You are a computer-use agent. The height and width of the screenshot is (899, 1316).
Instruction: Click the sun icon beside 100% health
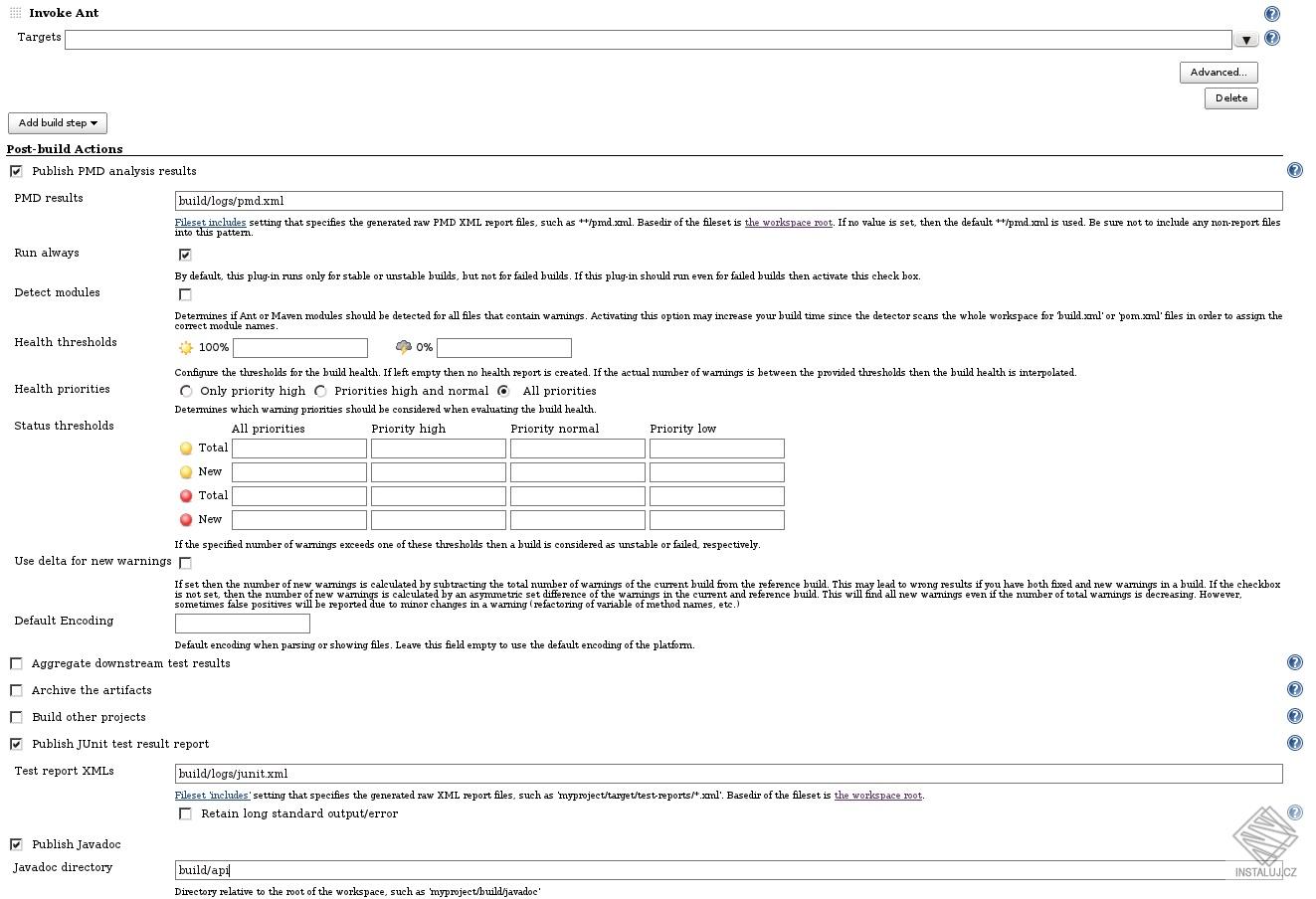pyautogui.click(x=185, y=348)
